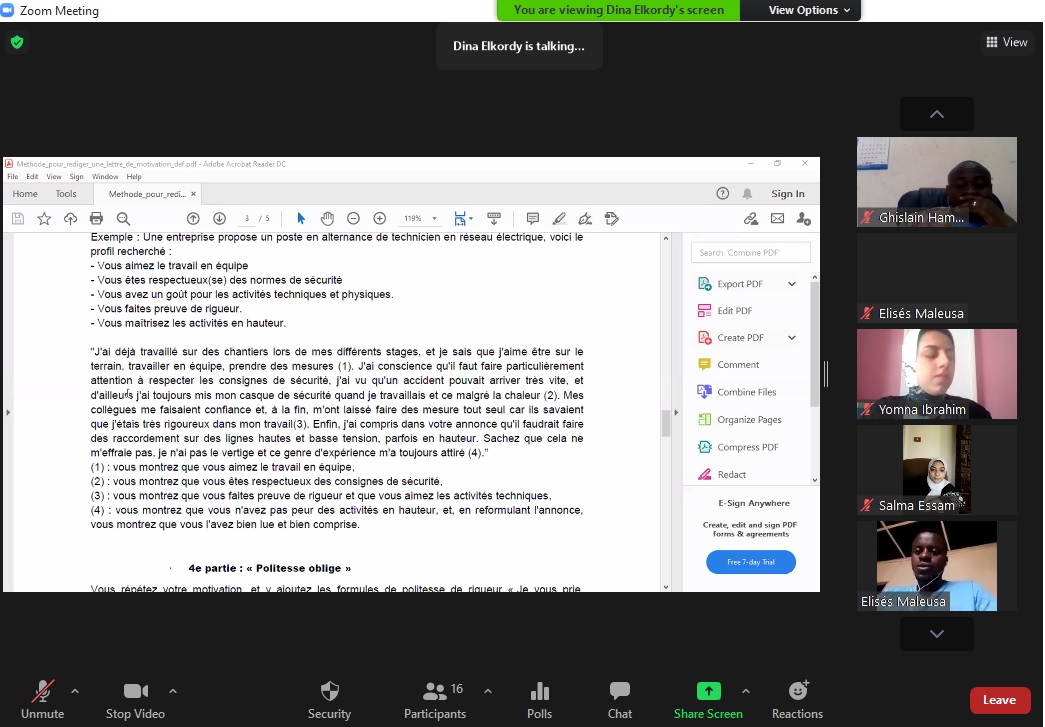Switch layout with the View button
Image resolution: width=1045 pixels, height=727 pixels.
1006,42
